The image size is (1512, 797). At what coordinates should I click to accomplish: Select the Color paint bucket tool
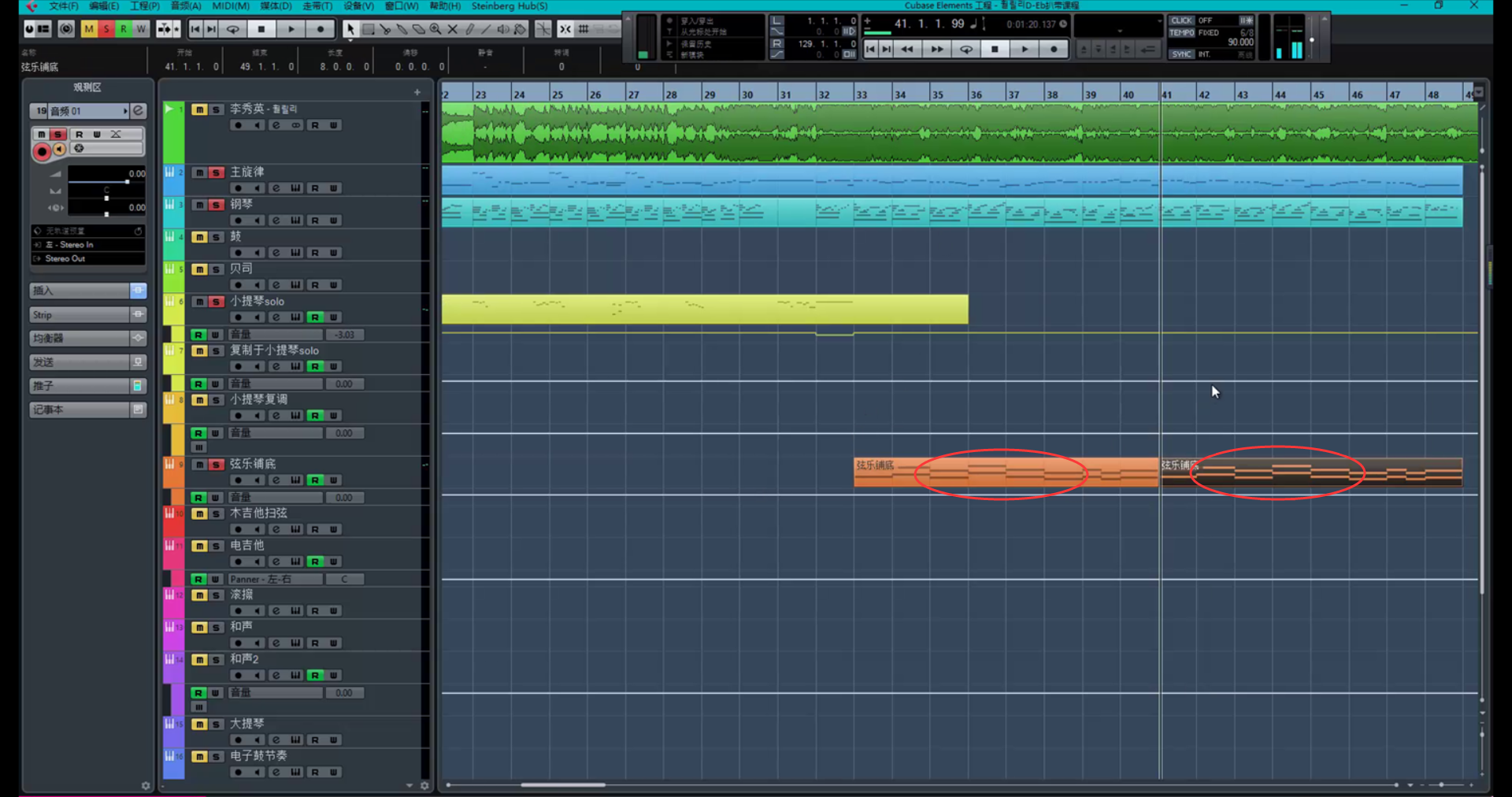[521, 29]
